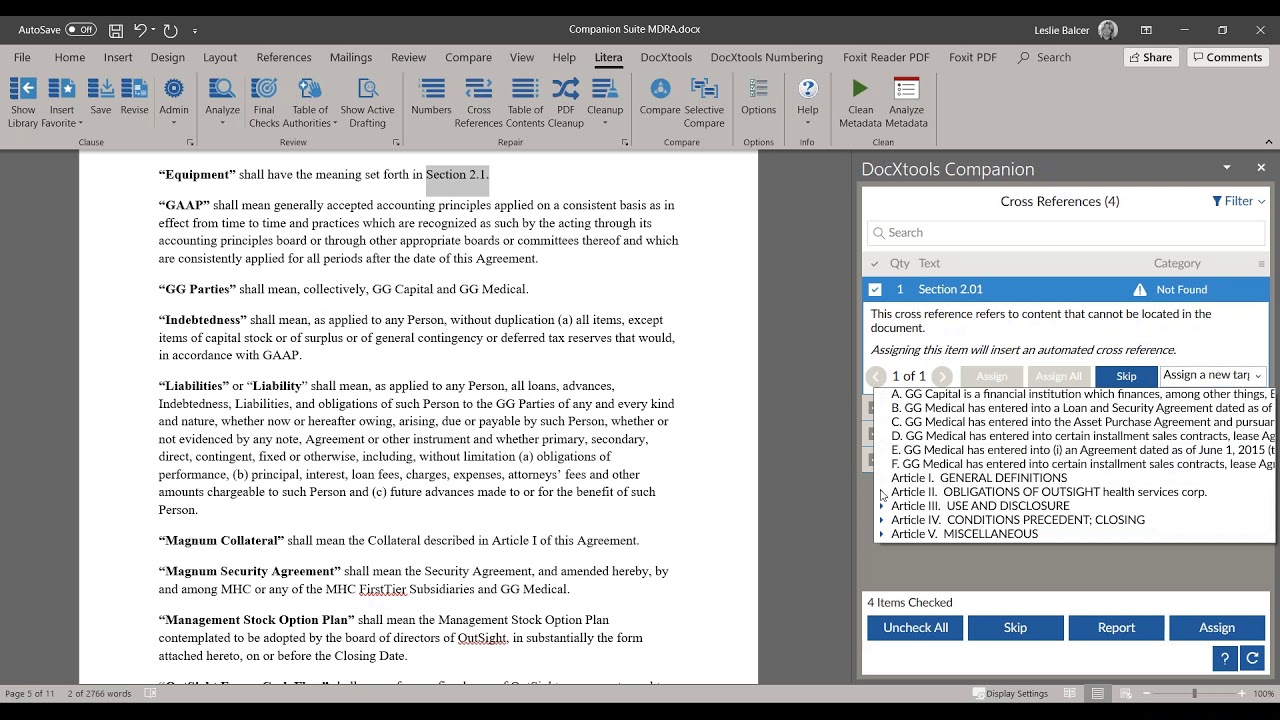Uncheck the Section 2.01 checkbox

pos(875,289)
